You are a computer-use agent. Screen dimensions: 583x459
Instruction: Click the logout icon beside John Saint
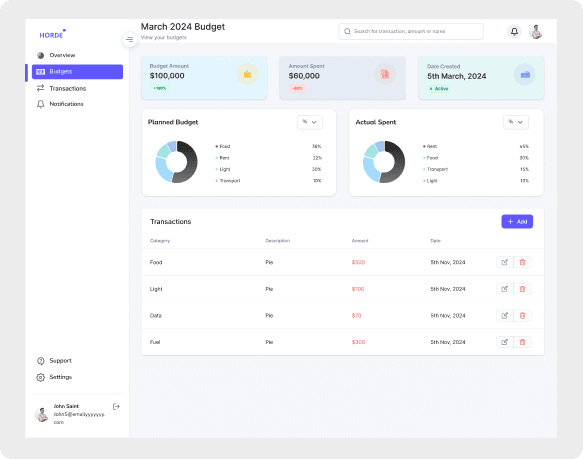[116, 407]
